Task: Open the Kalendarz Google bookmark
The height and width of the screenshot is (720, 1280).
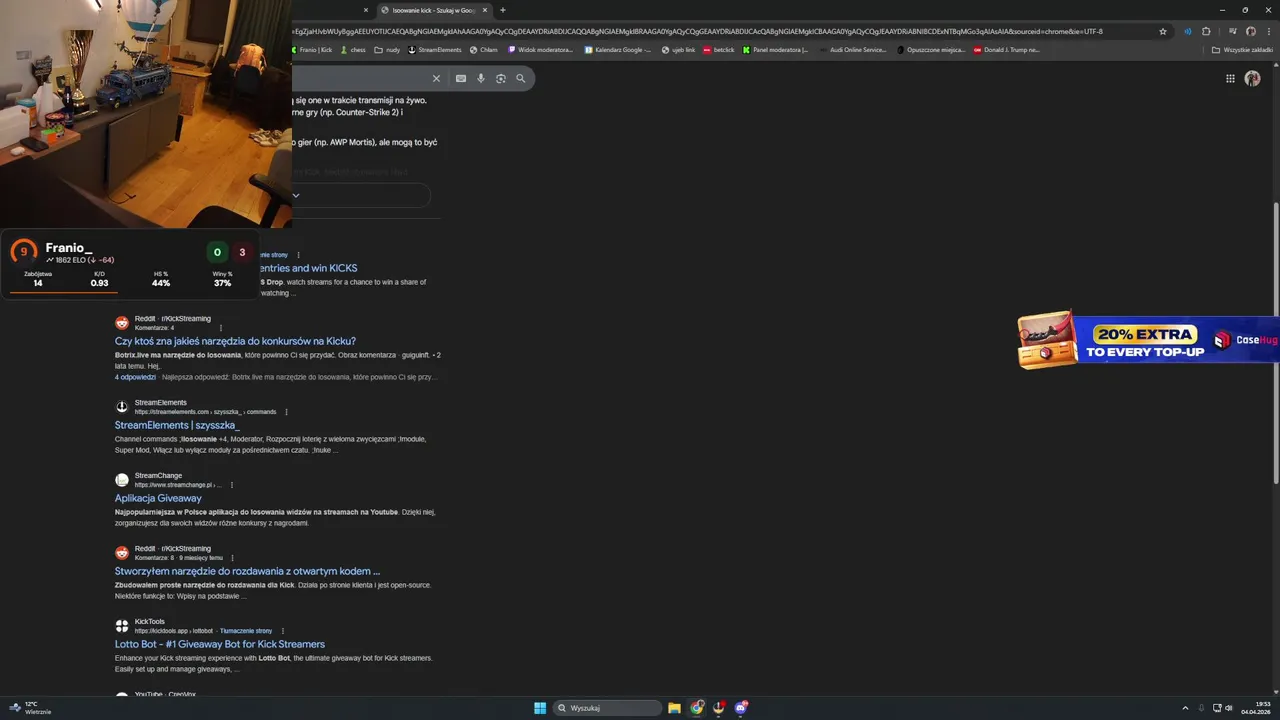Action: click(x=618, y=49)
